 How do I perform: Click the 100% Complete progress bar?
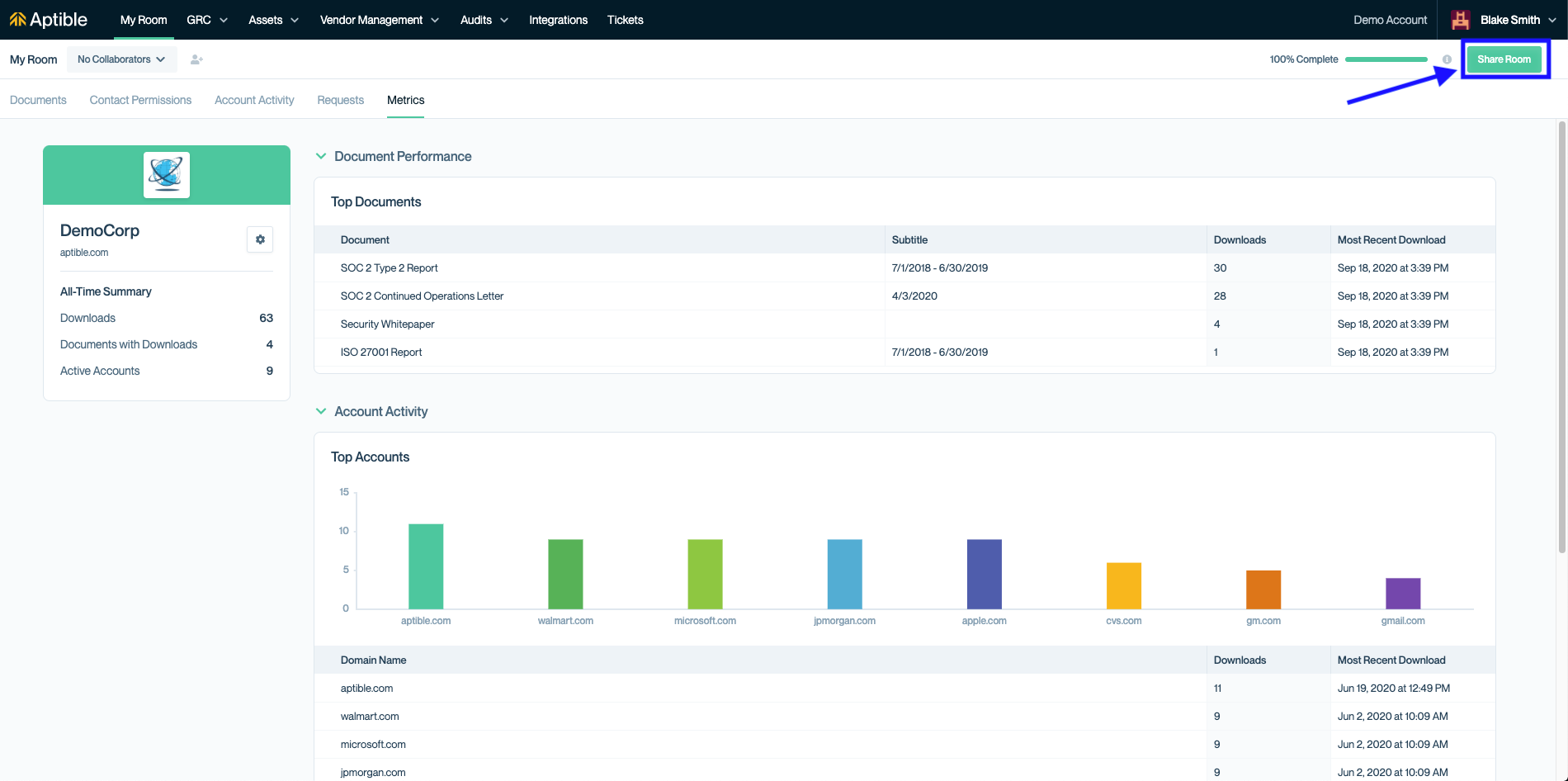click(1386, 59)
